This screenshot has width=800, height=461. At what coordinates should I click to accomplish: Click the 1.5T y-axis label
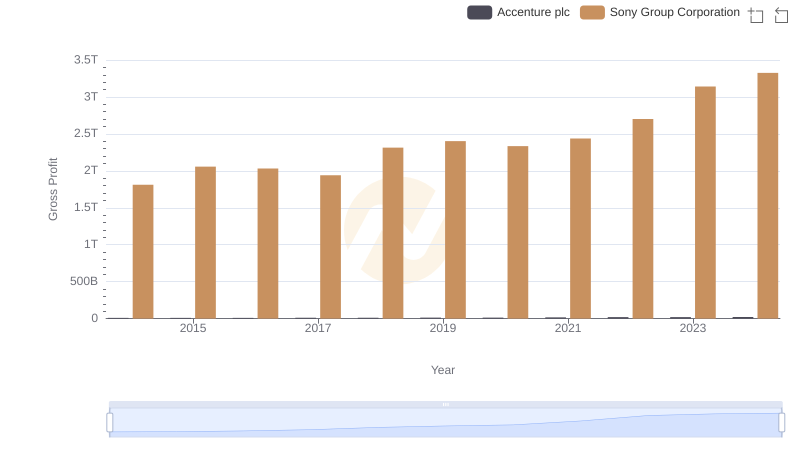[x=86, y=208]
